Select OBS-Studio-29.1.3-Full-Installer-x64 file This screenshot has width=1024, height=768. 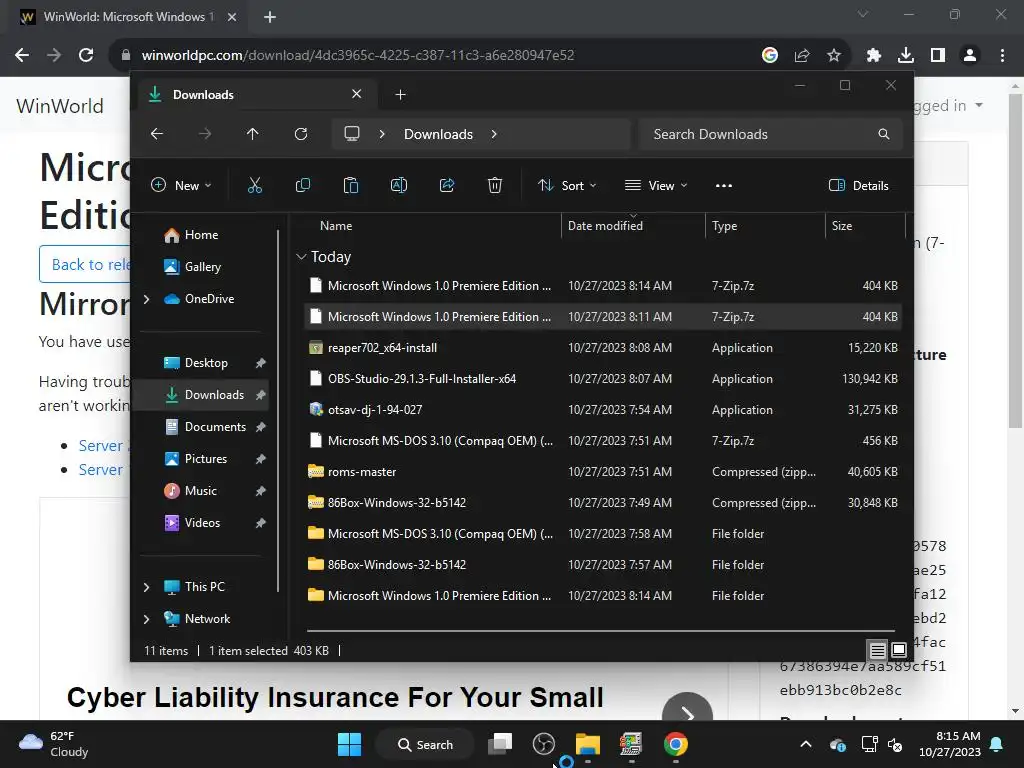604,379
